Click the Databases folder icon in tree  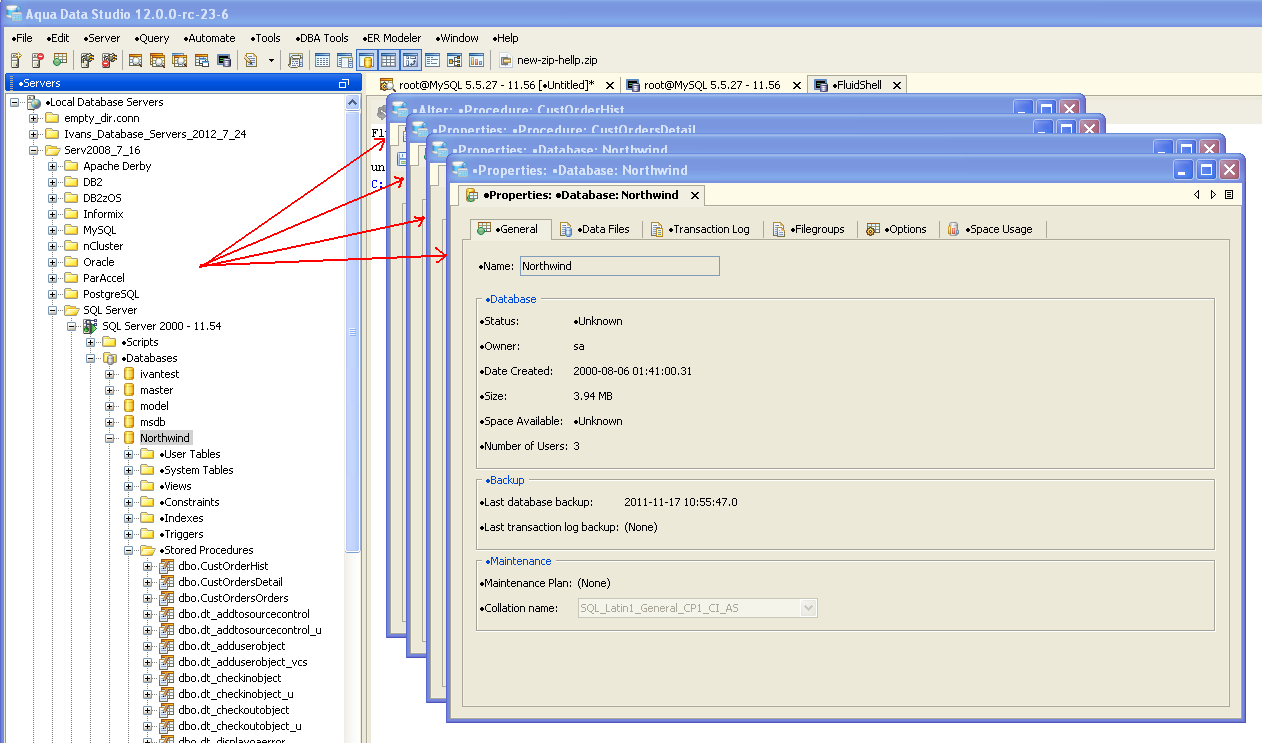click(110, 358)
